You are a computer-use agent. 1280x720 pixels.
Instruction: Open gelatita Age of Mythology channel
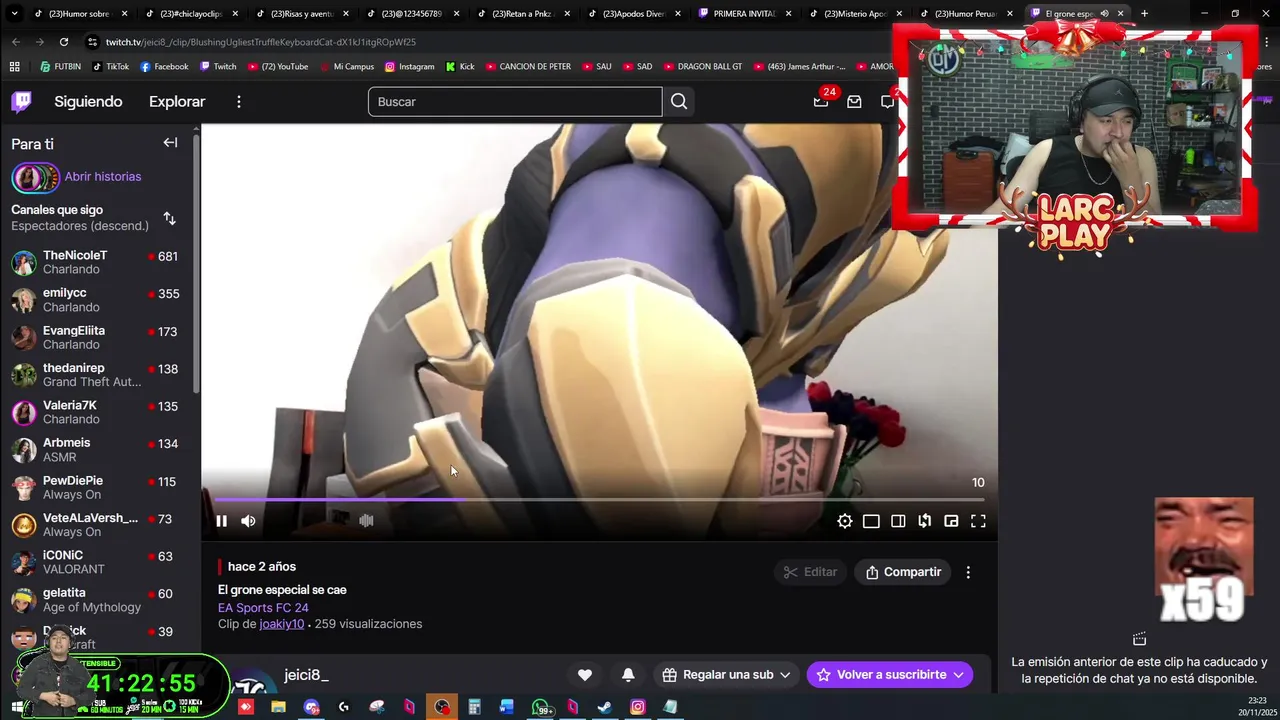[x=96, y=600]
